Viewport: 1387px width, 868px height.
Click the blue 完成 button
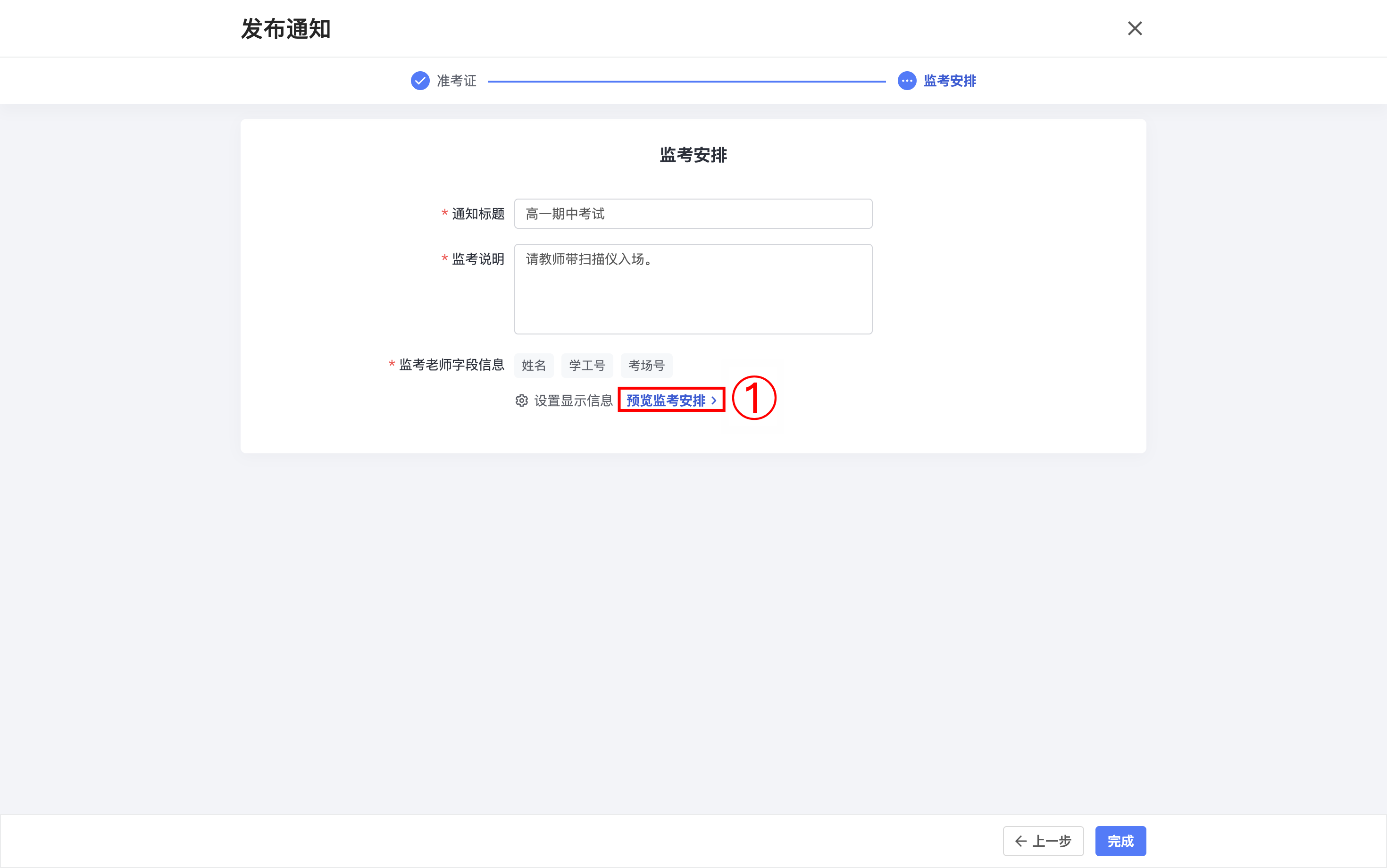point(1120,841)
